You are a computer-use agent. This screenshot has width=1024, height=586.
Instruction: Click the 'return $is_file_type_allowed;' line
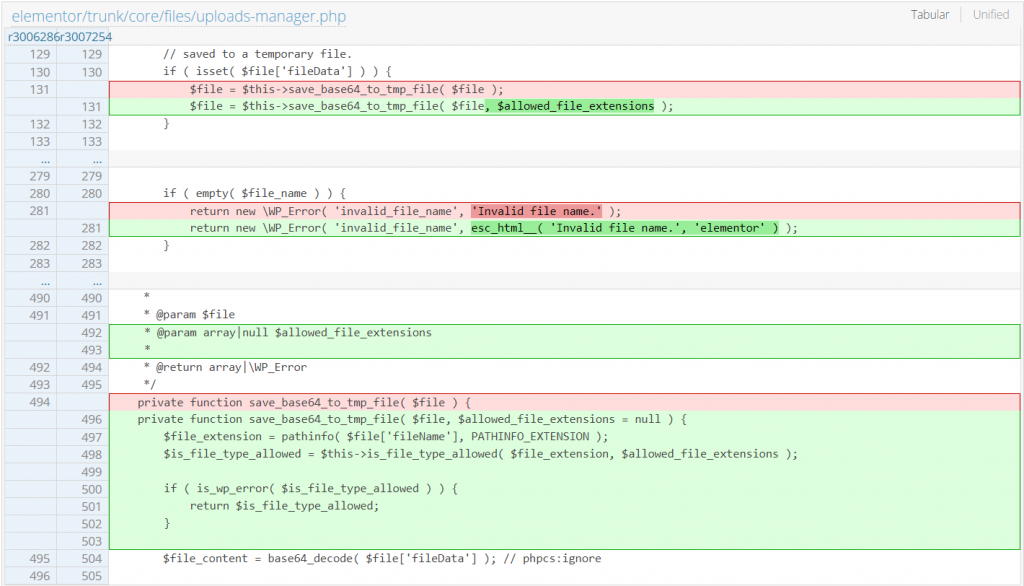(x=284, y=506)
